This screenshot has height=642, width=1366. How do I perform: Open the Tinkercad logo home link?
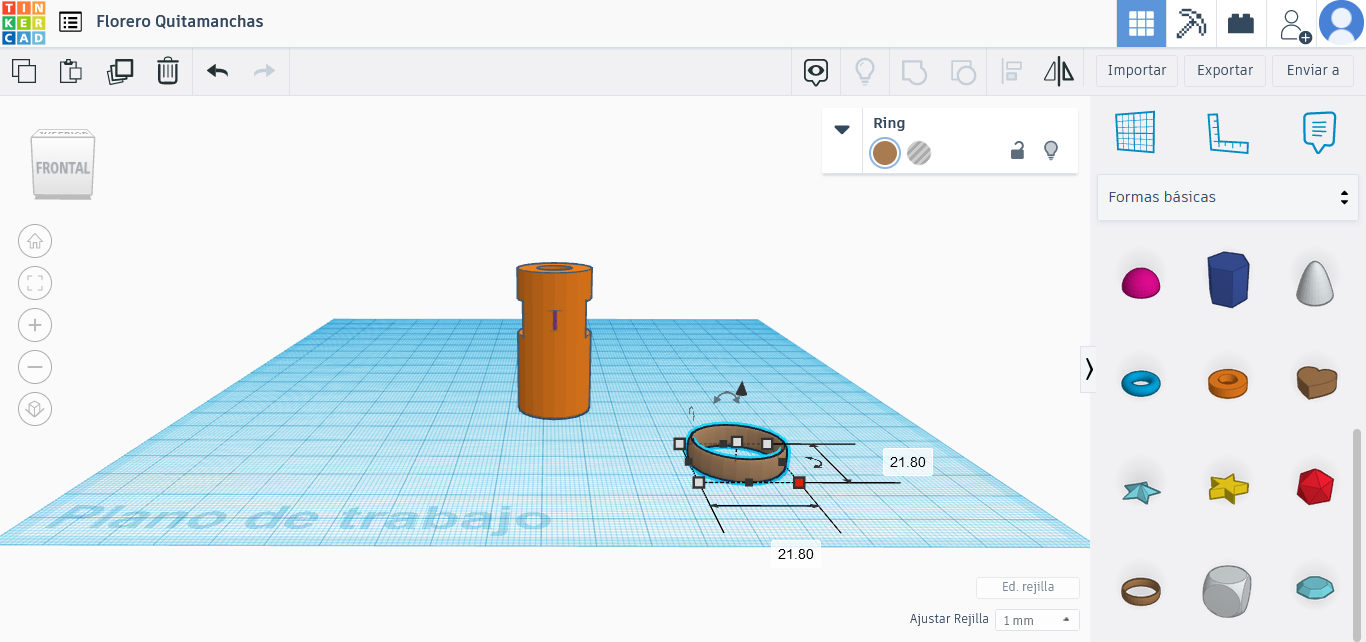coord(23,23)
